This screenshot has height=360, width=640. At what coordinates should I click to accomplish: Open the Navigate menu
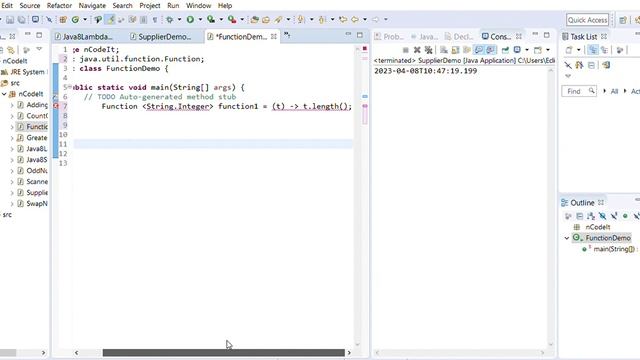(x=92, y=6)
